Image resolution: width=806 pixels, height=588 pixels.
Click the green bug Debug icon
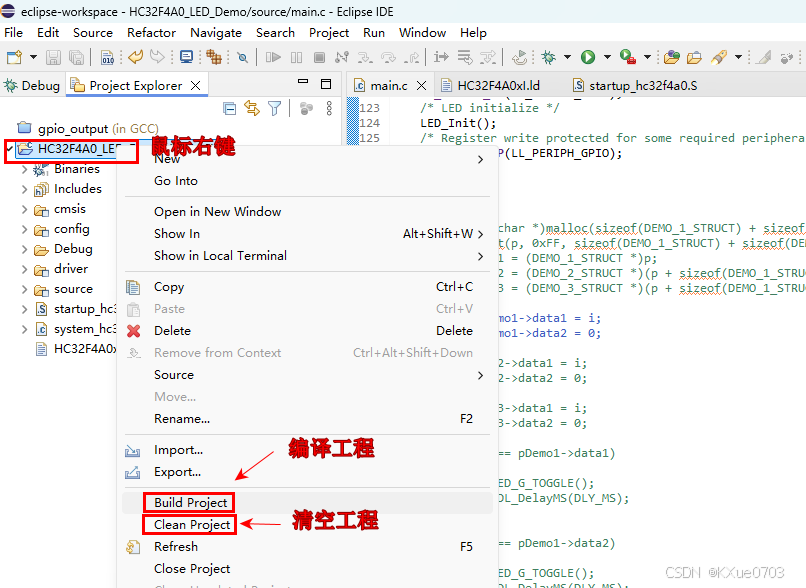tap(548, 57)
